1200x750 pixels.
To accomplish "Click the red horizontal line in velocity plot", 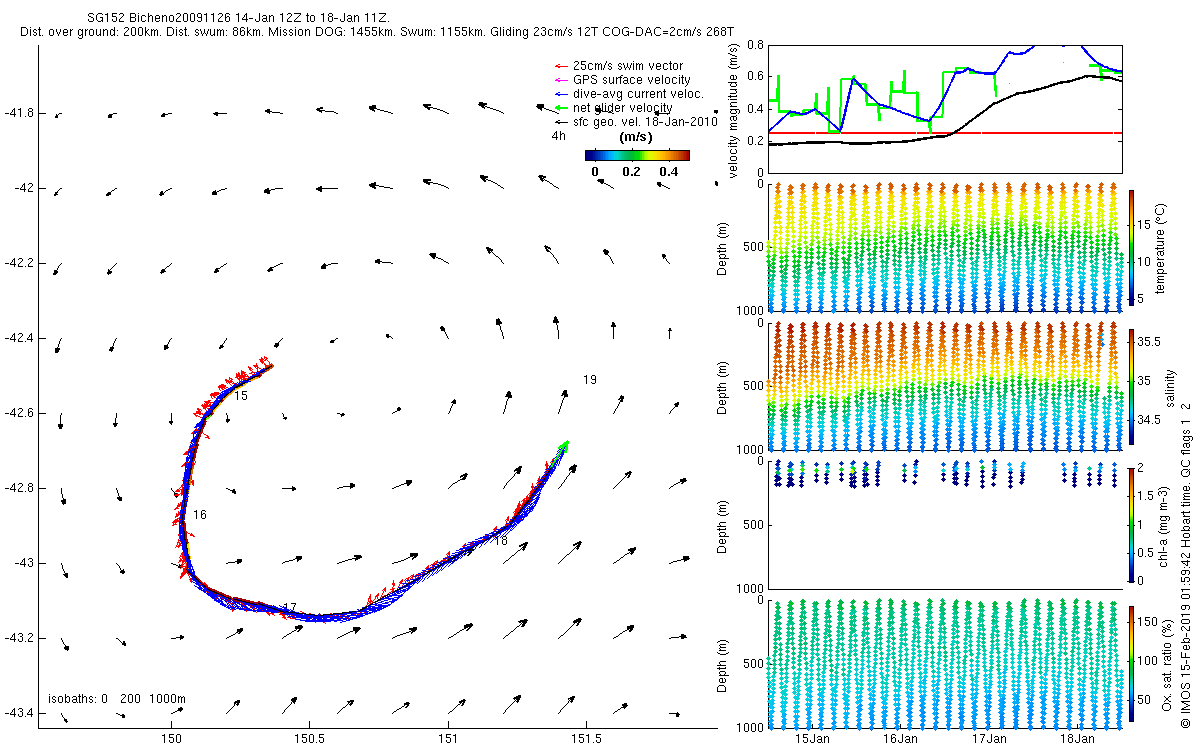I will pyautogui.click(x=945, y=132).
